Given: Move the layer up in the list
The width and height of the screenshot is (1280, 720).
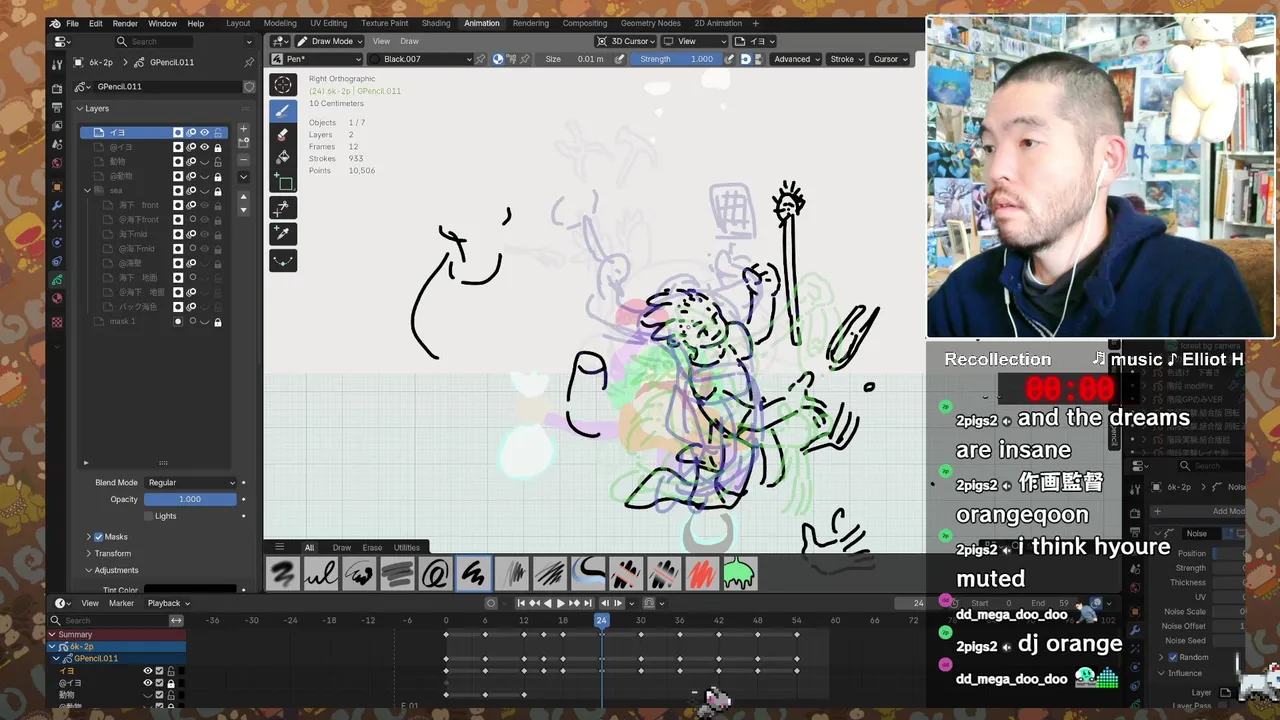Looking at the screenshot, I should [243, 197].
